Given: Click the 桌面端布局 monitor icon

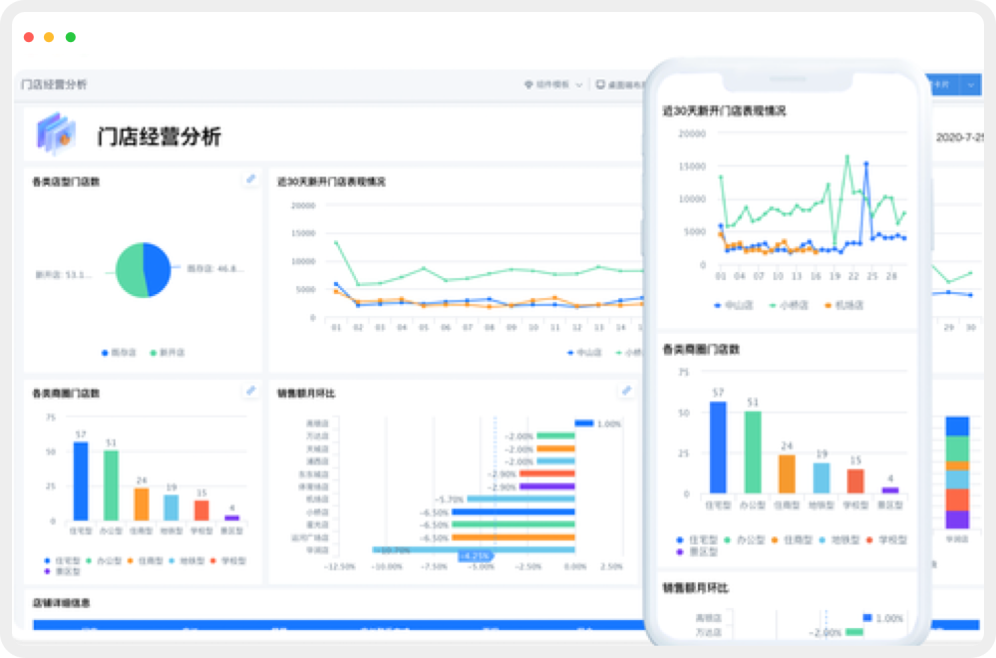Looking at the screenshot, I should pos(600,85).
